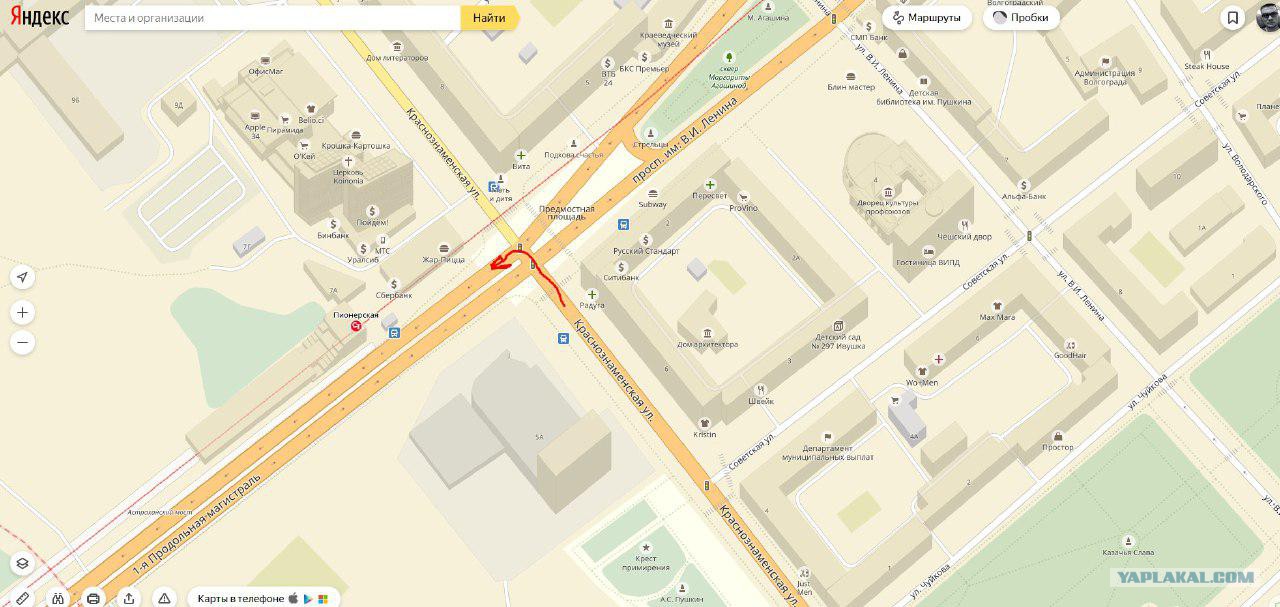
Task: Open the user profile avatar
Action: tap(1267, 18)
